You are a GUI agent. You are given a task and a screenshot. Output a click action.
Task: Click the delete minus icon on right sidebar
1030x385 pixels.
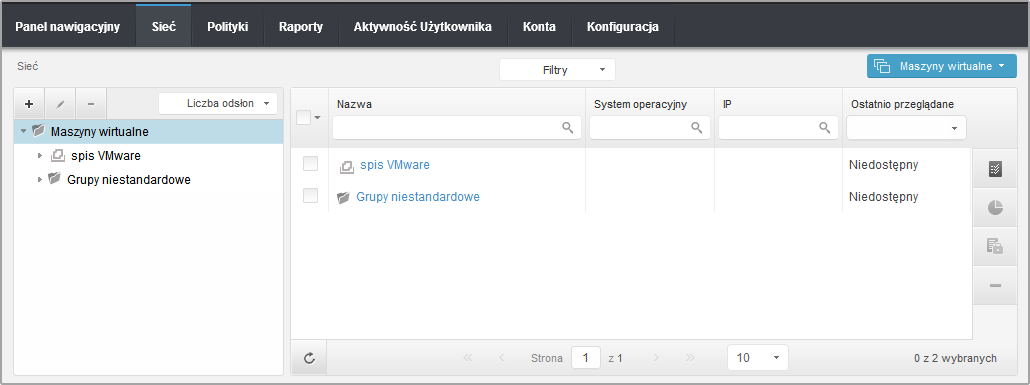[x=995, y=285]
